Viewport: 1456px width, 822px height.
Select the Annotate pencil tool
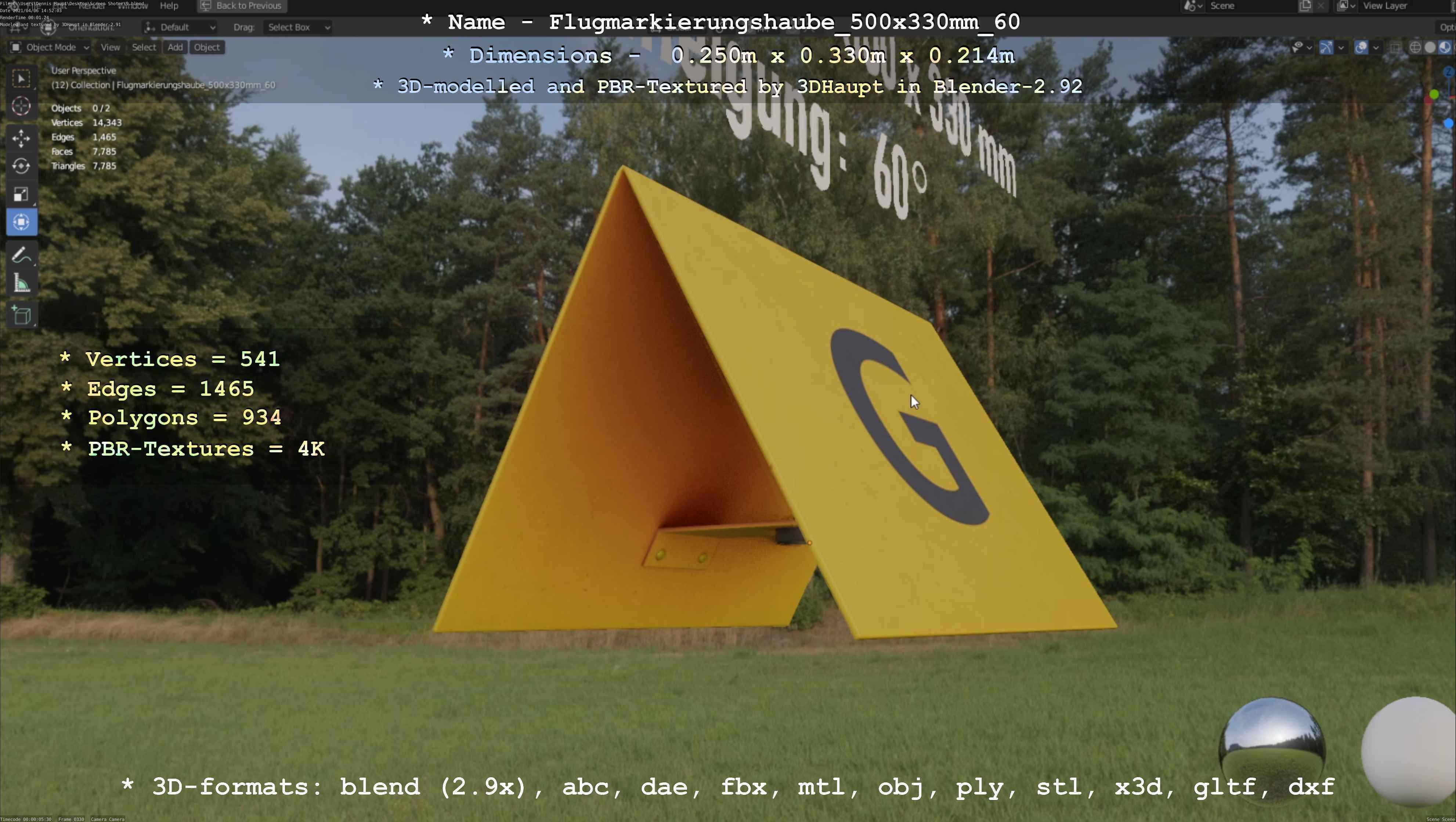click(21, 256)
